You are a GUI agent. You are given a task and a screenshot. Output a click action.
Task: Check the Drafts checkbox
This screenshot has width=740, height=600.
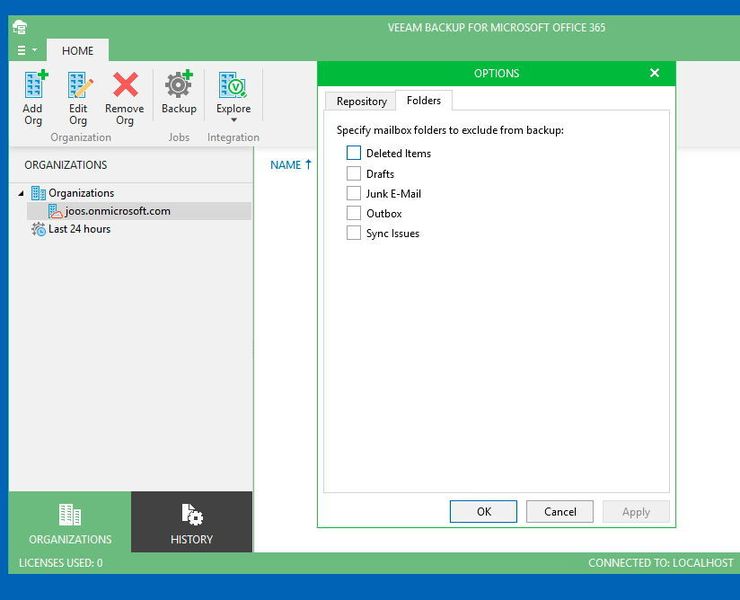click(353, 173)
